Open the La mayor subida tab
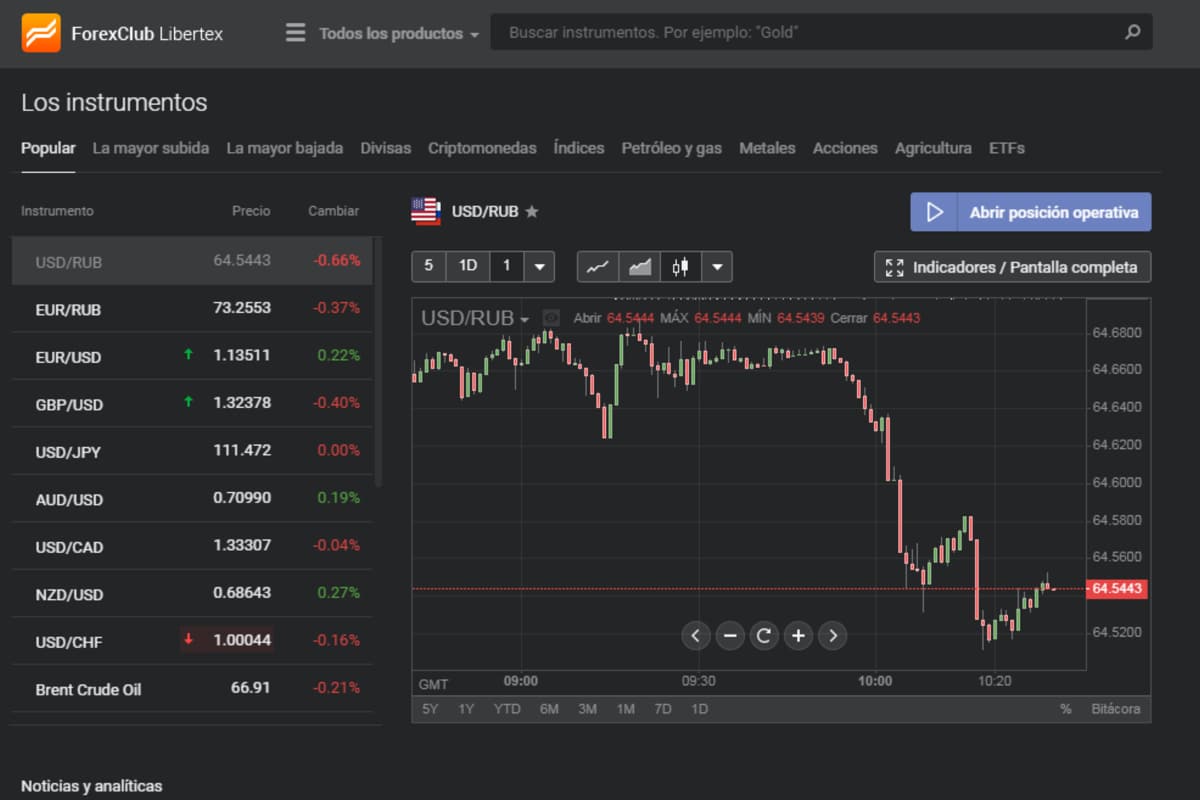The height and width of the screenshot is (800, 1200). pyautogui.click(x=151, y=148)
